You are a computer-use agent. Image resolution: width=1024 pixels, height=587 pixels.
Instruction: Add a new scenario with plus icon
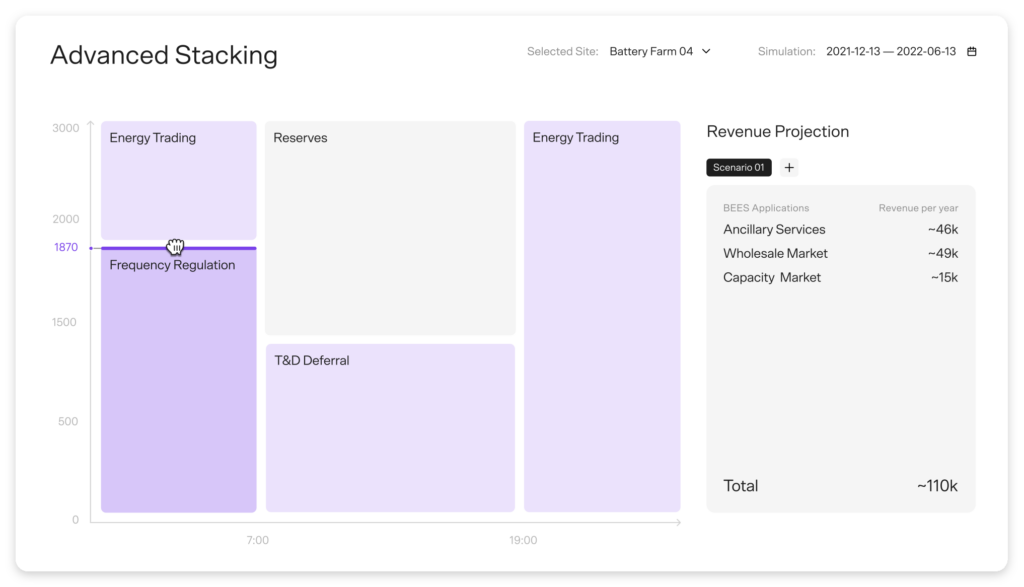coord(789,168)
